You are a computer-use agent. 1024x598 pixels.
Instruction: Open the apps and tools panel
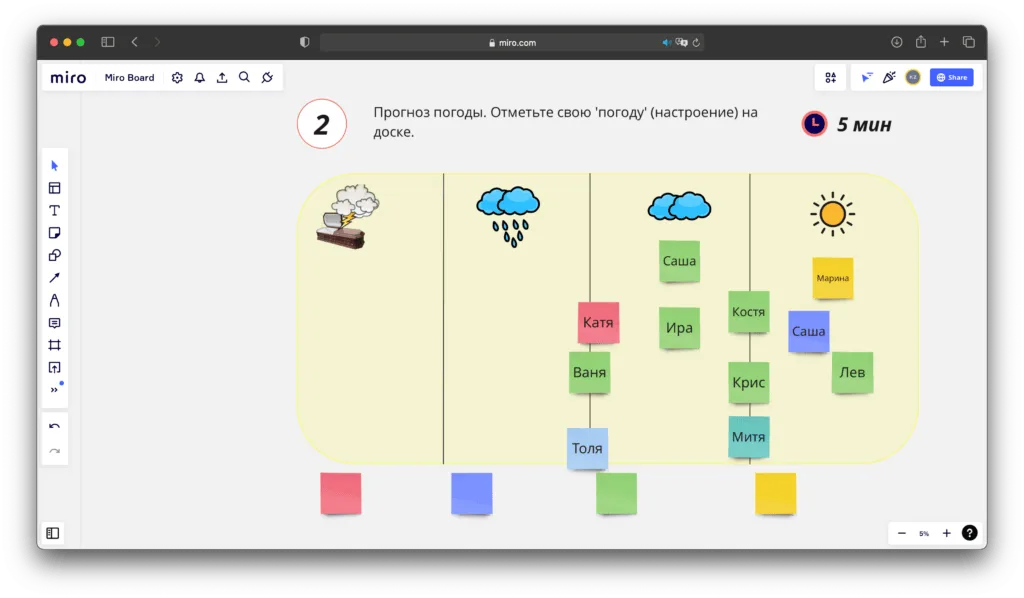830,78
